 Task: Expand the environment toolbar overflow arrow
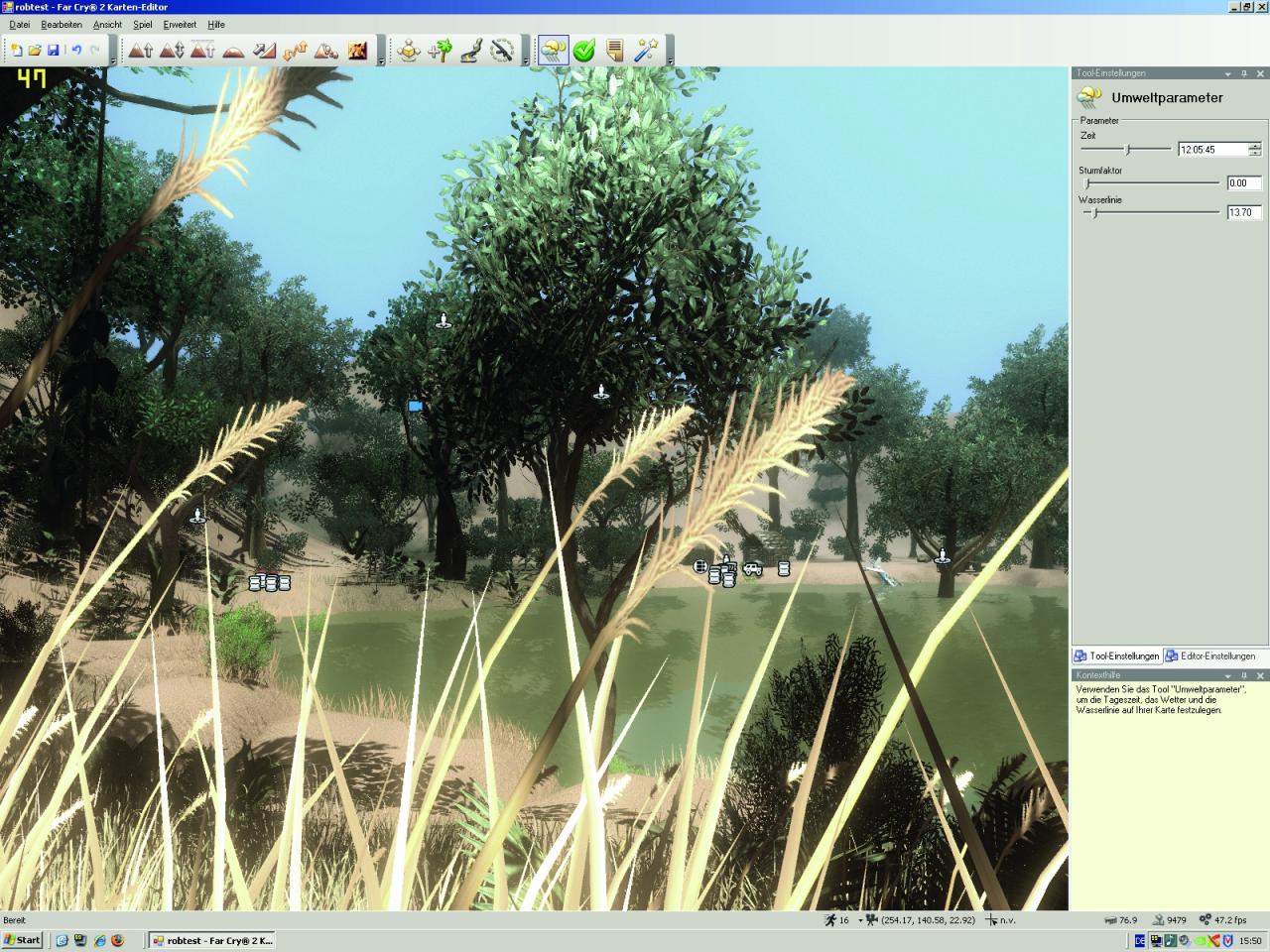670,59
